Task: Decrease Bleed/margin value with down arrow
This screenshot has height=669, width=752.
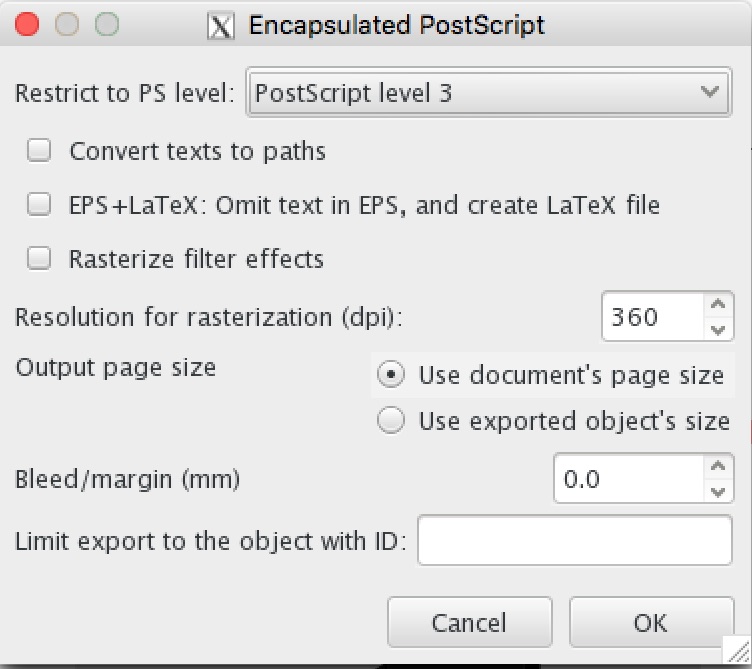Action: [x=717, y=491]
